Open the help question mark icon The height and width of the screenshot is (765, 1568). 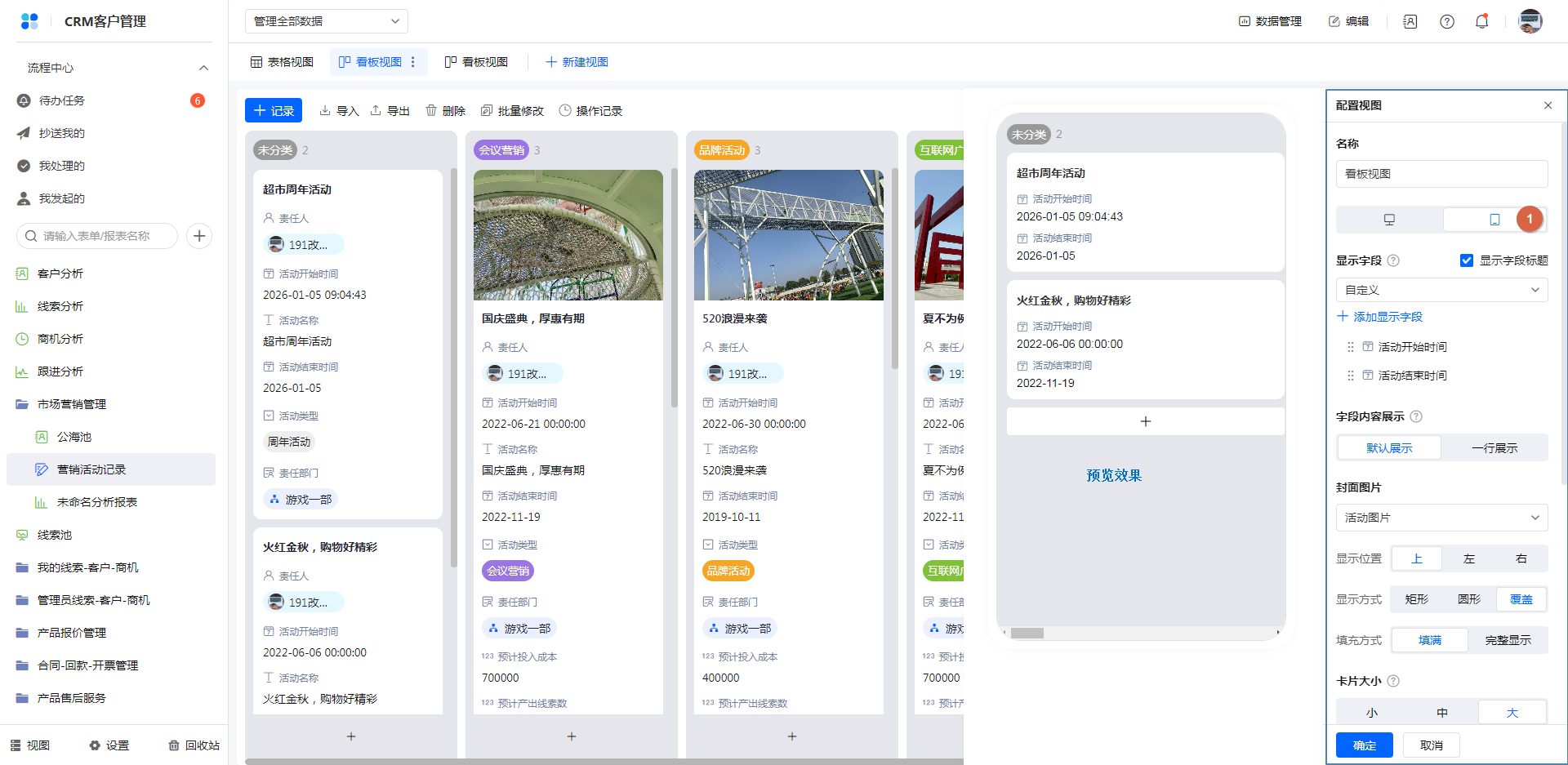point(1446,22)
